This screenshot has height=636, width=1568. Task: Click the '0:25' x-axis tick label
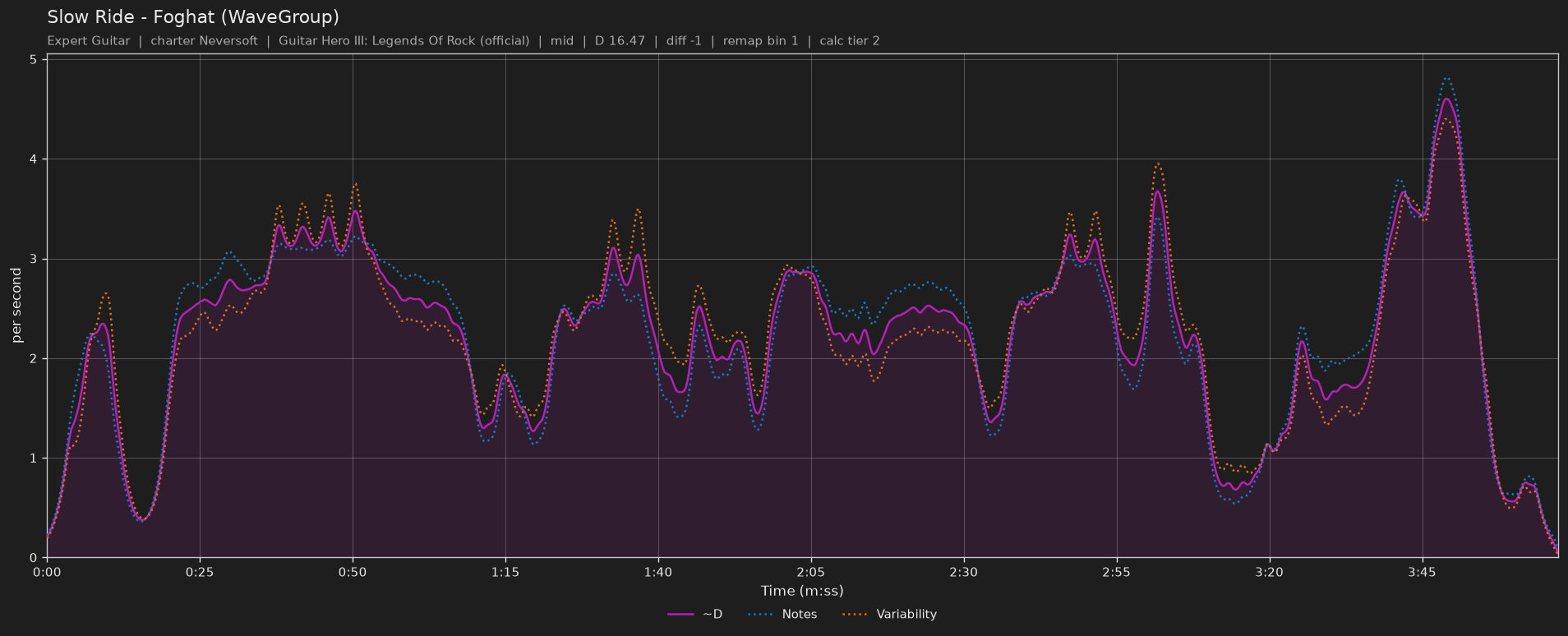pyautogui.click(x=200, y=572)
